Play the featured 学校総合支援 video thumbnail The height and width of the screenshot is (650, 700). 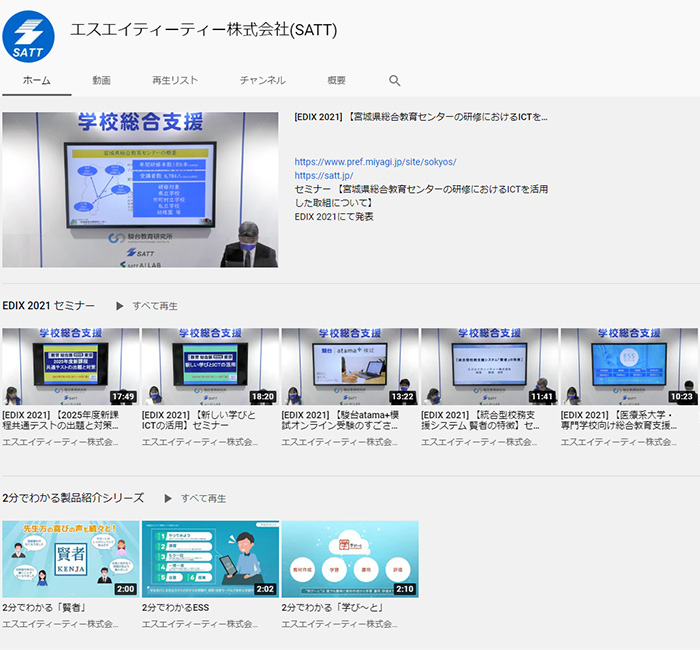[140, 190]
